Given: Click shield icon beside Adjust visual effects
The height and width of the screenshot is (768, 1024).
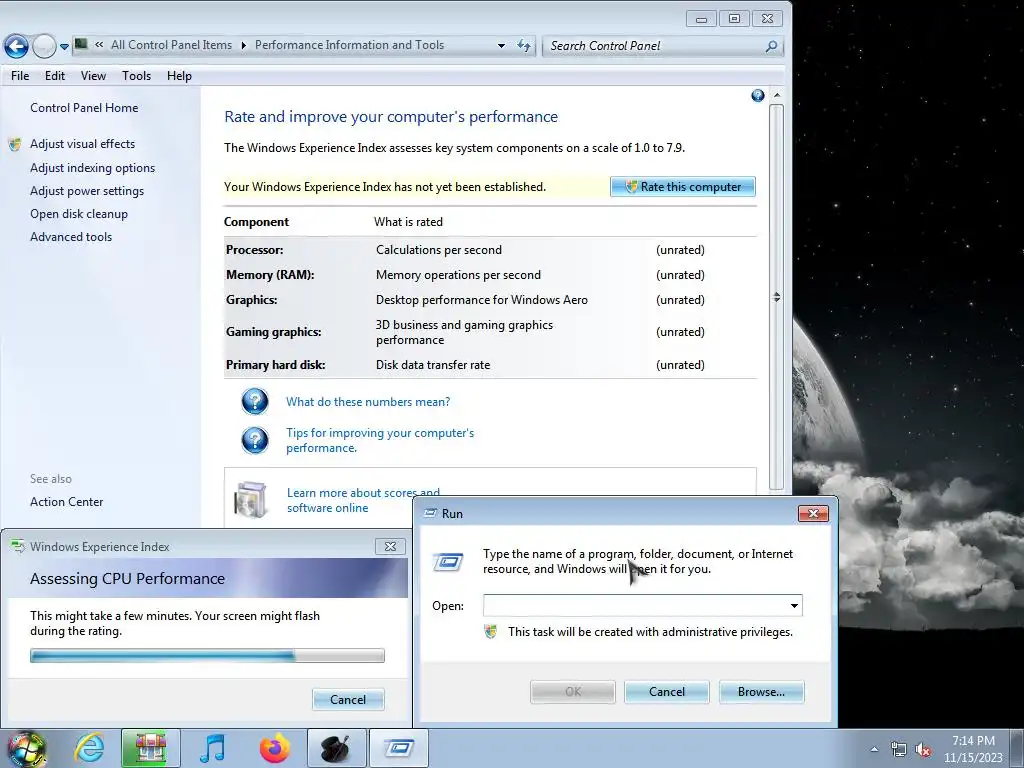Looking at the screenshot, I should click(x=14, y=144).
